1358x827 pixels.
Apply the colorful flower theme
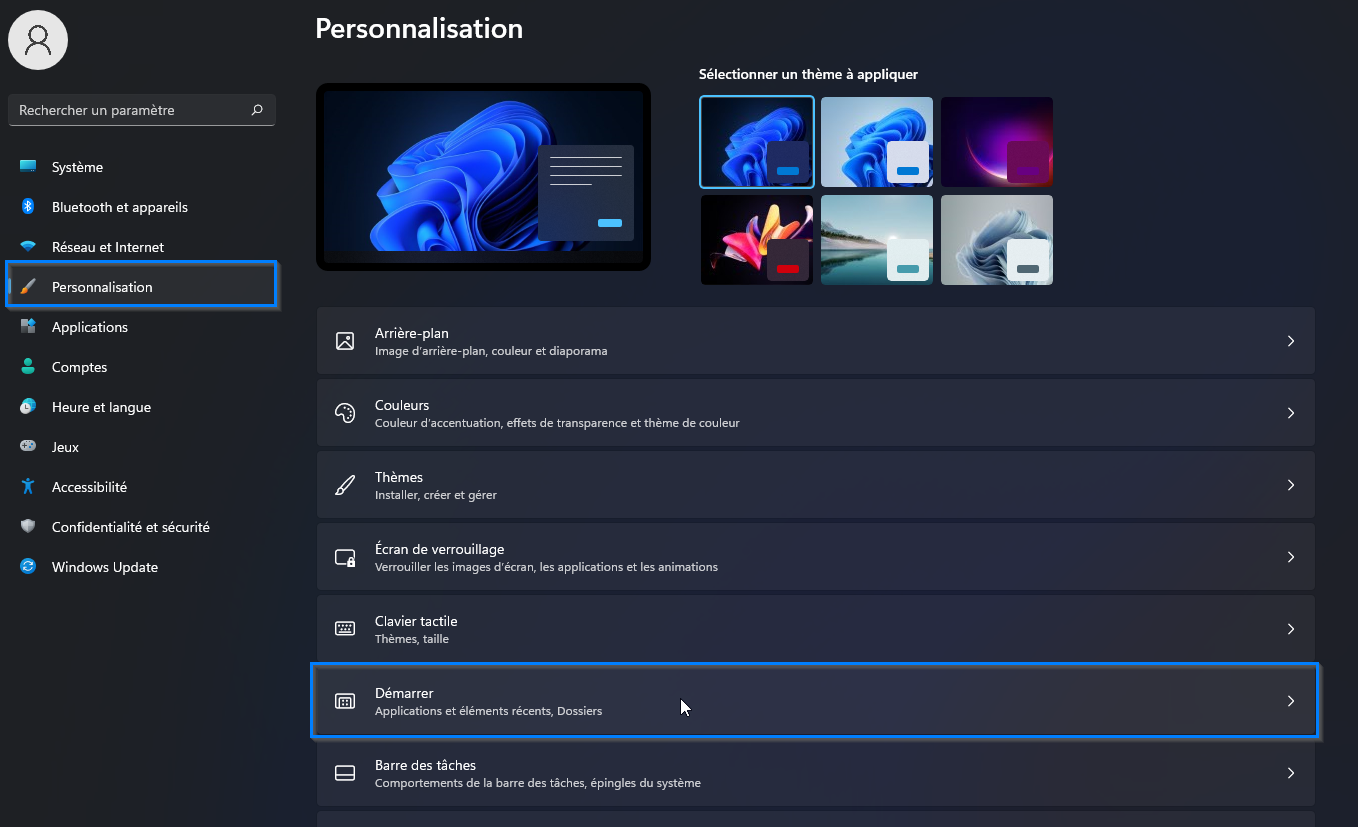point(757,240)
